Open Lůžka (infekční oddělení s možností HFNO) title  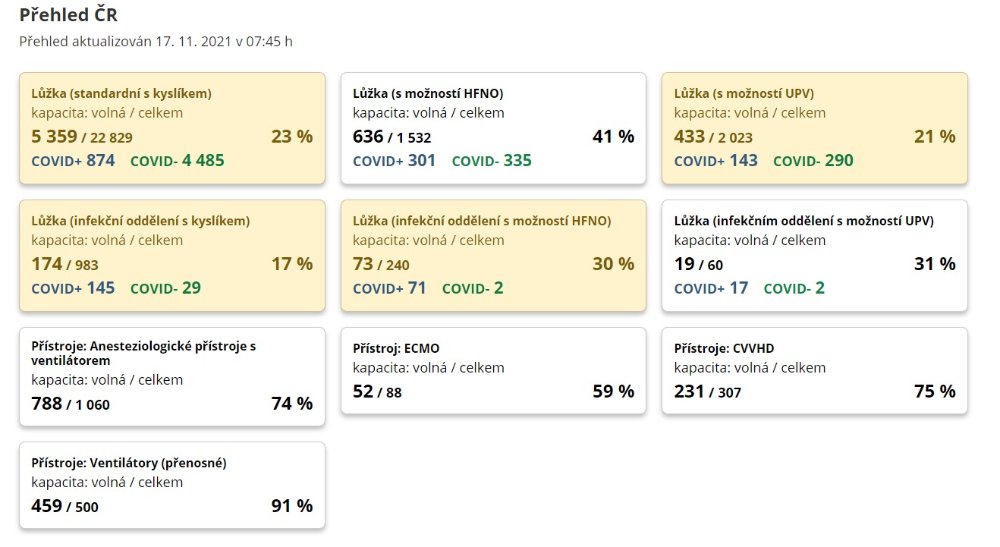(482, 220)
